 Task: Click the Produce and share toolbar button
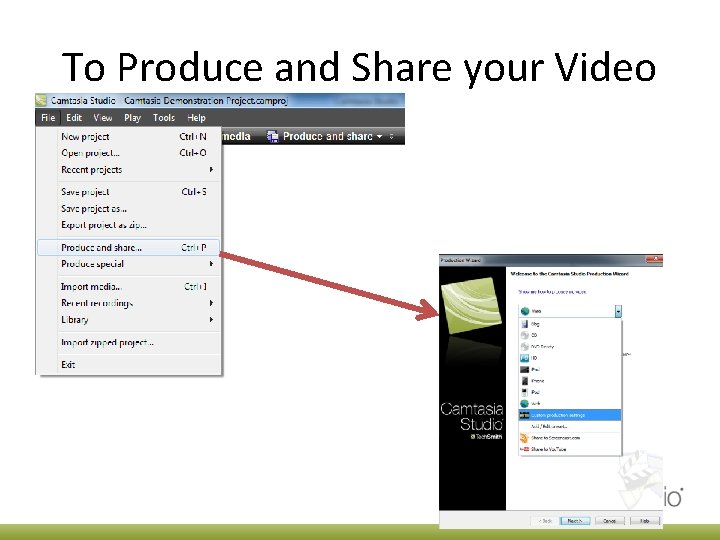coord(321,136)
